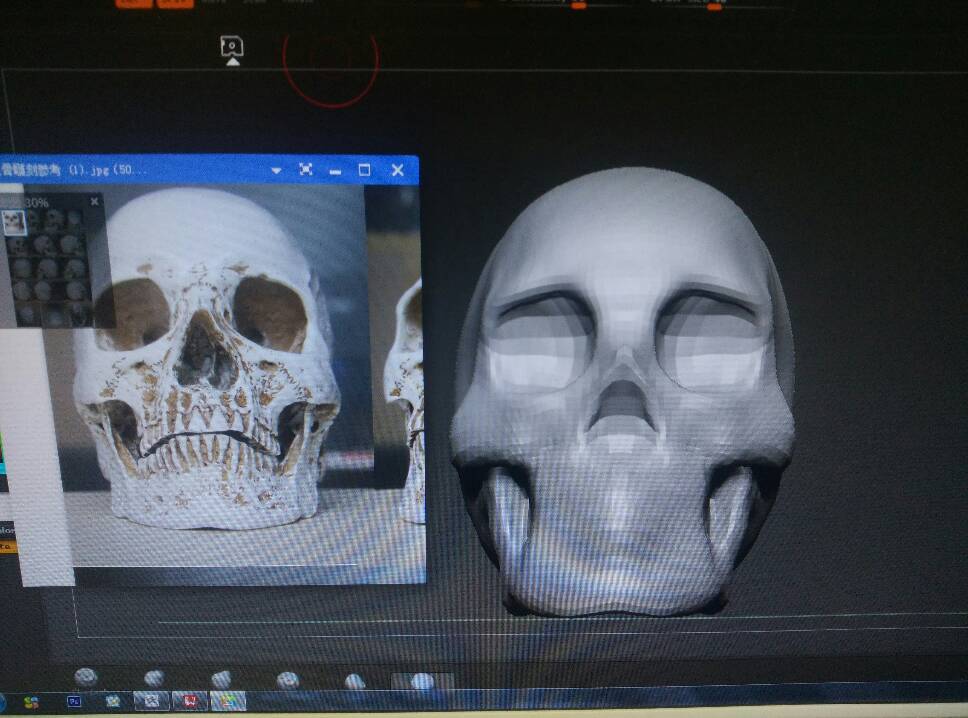
Task: Close the small navigator panel showing 30%
Action: tap(94, 201)
